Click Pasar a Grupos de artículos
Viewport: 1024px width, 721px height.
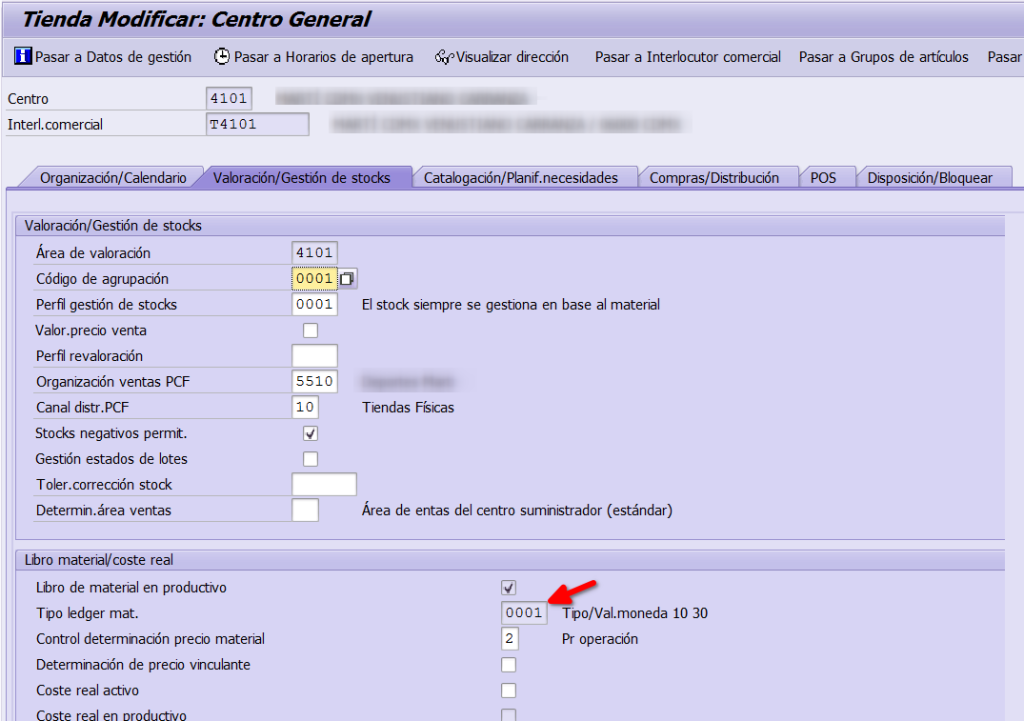point(883,57)
